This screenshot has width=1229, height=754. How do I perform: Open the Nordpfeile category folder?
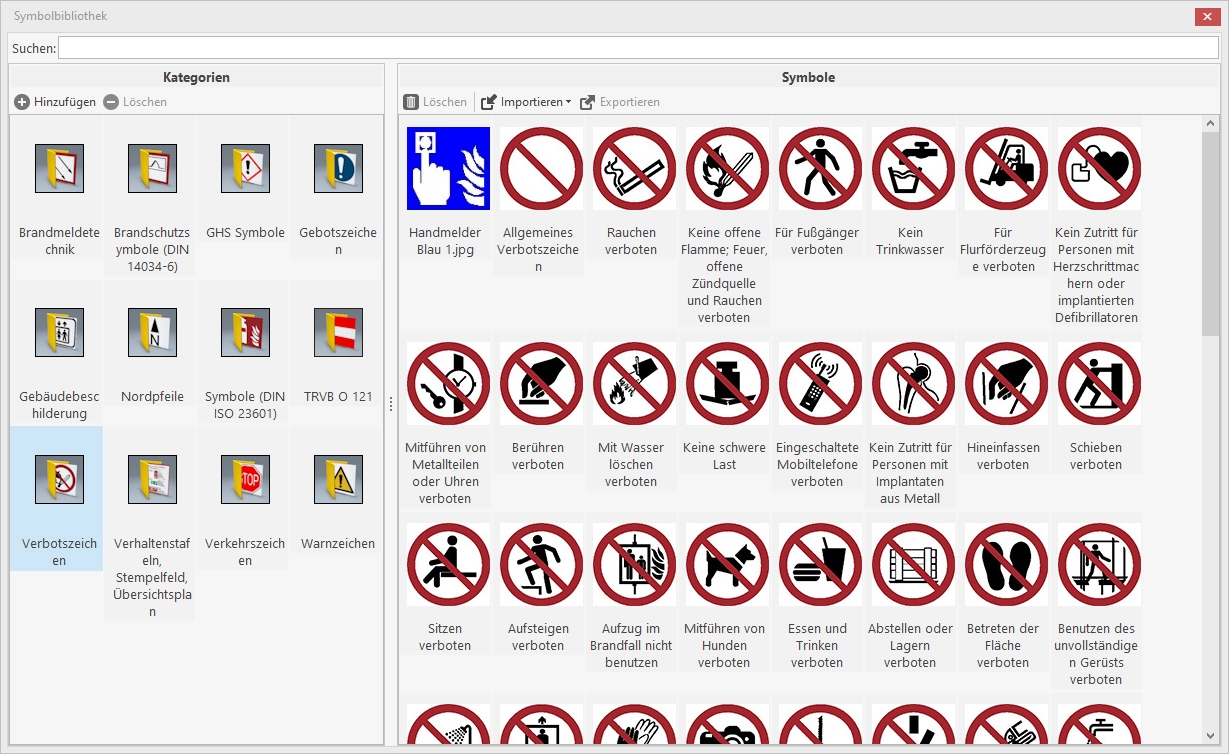(152, 333)
